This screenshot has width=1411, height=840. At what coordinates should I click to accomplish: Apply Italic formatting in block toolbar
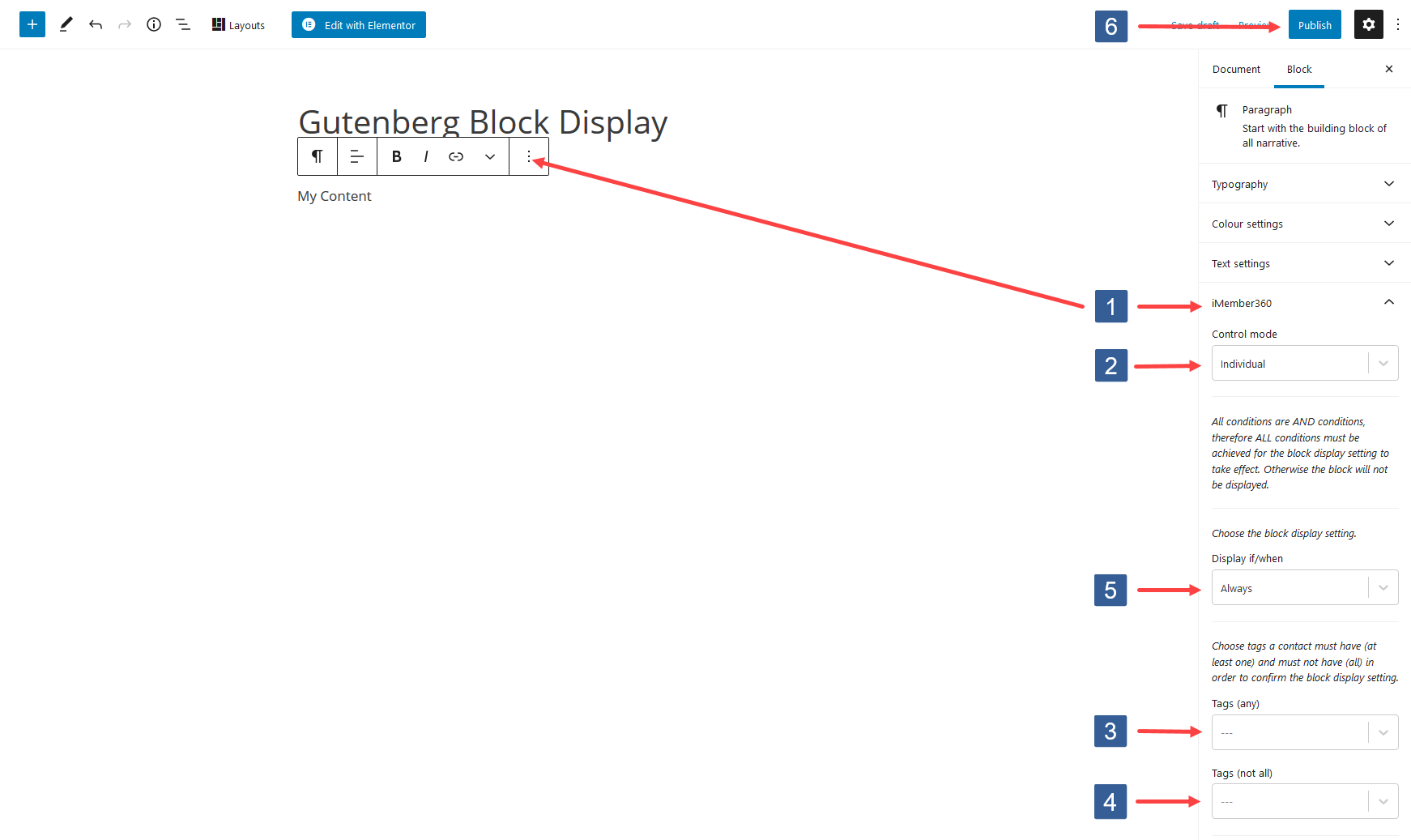[426, 156]
